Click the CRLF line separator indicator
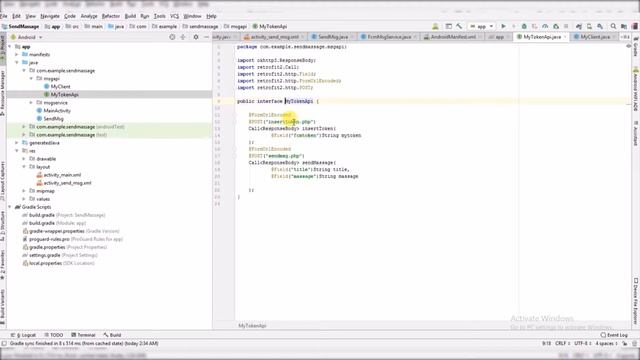The height and width of the screenshot is (360, 640). (562, 343)
